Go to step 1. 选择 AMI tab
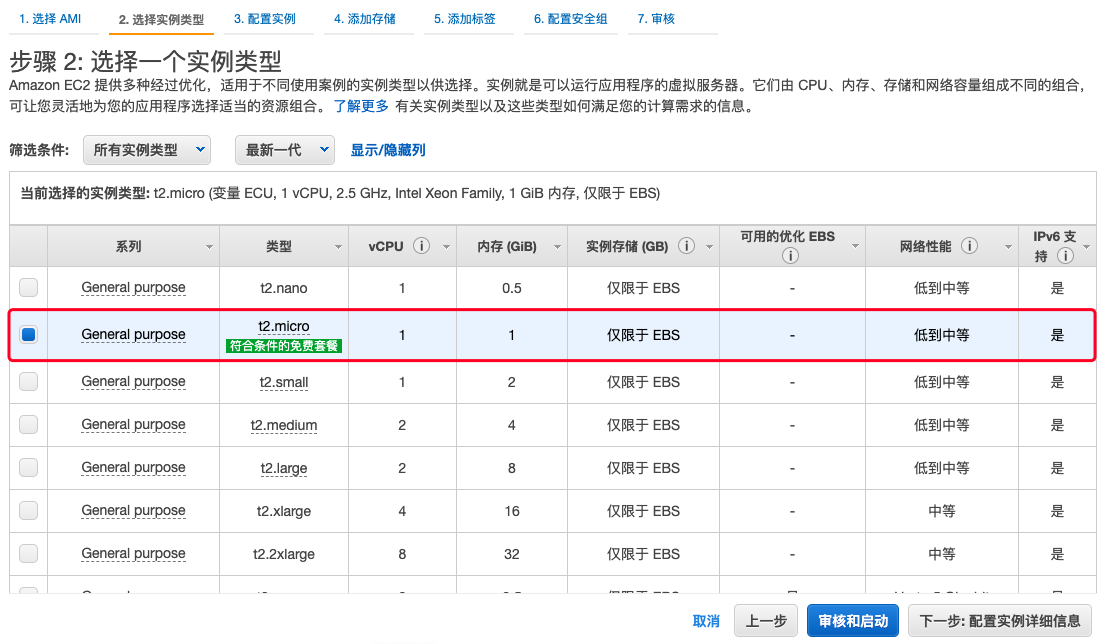The width and height of the screenshot is (1107, 644). [x=50, y=19]
